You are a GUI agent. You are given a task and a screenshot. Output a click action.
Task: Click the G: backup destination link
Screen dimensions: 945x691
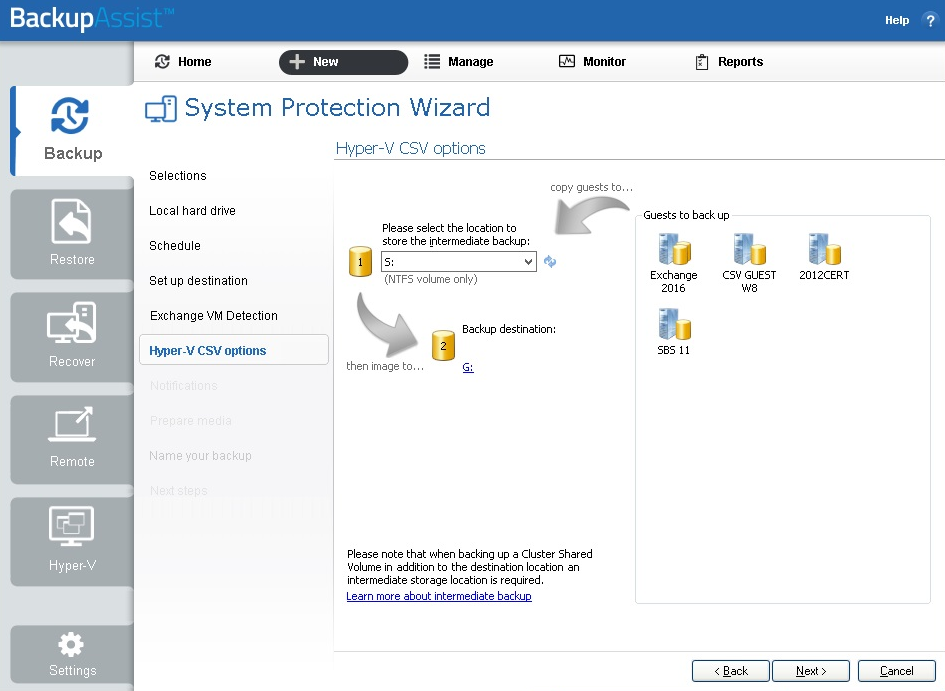468,367
